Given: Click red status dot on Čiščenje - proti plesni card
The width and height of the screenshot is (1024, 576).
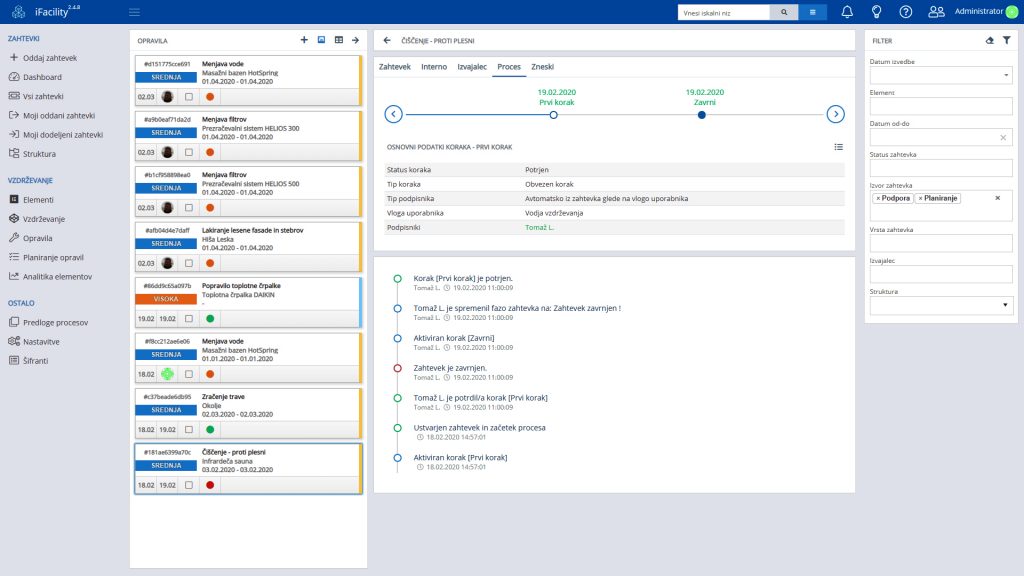Looking at the screenshot, I should (x=210, y=485).
